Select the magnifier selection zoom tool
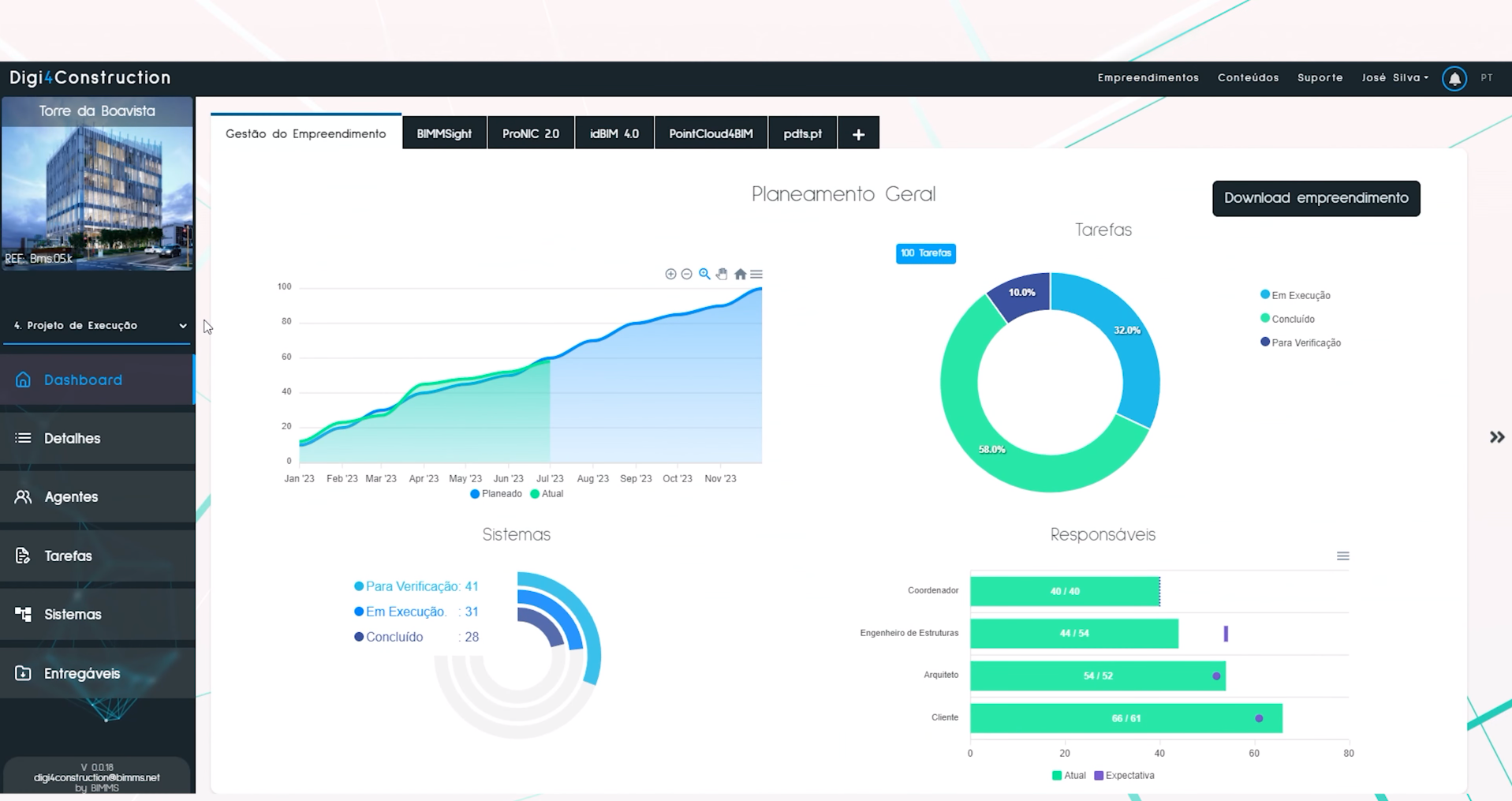 coord(704,274)
